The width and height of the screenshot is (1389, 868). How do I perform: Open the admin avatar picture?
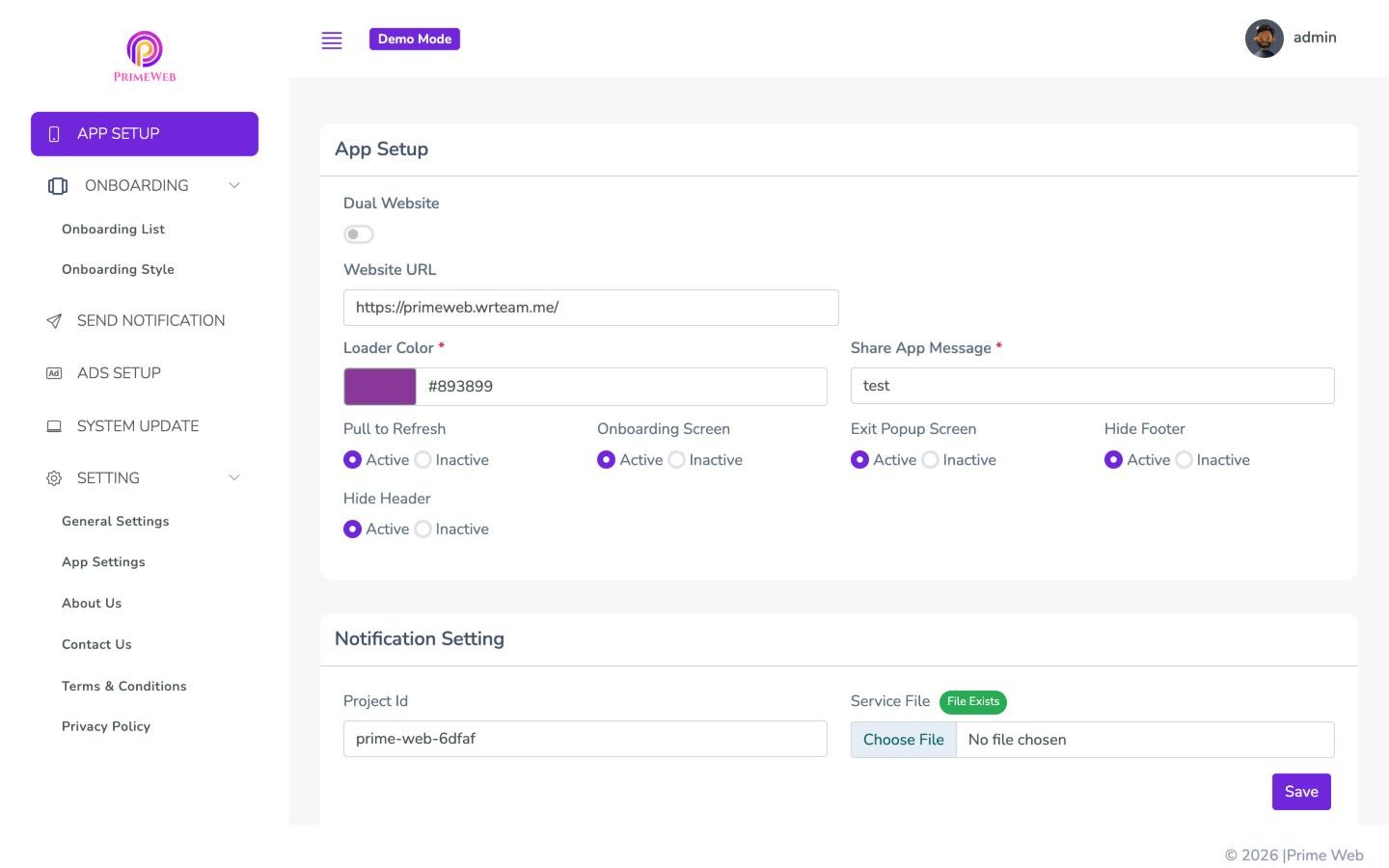coord(1264,39)
